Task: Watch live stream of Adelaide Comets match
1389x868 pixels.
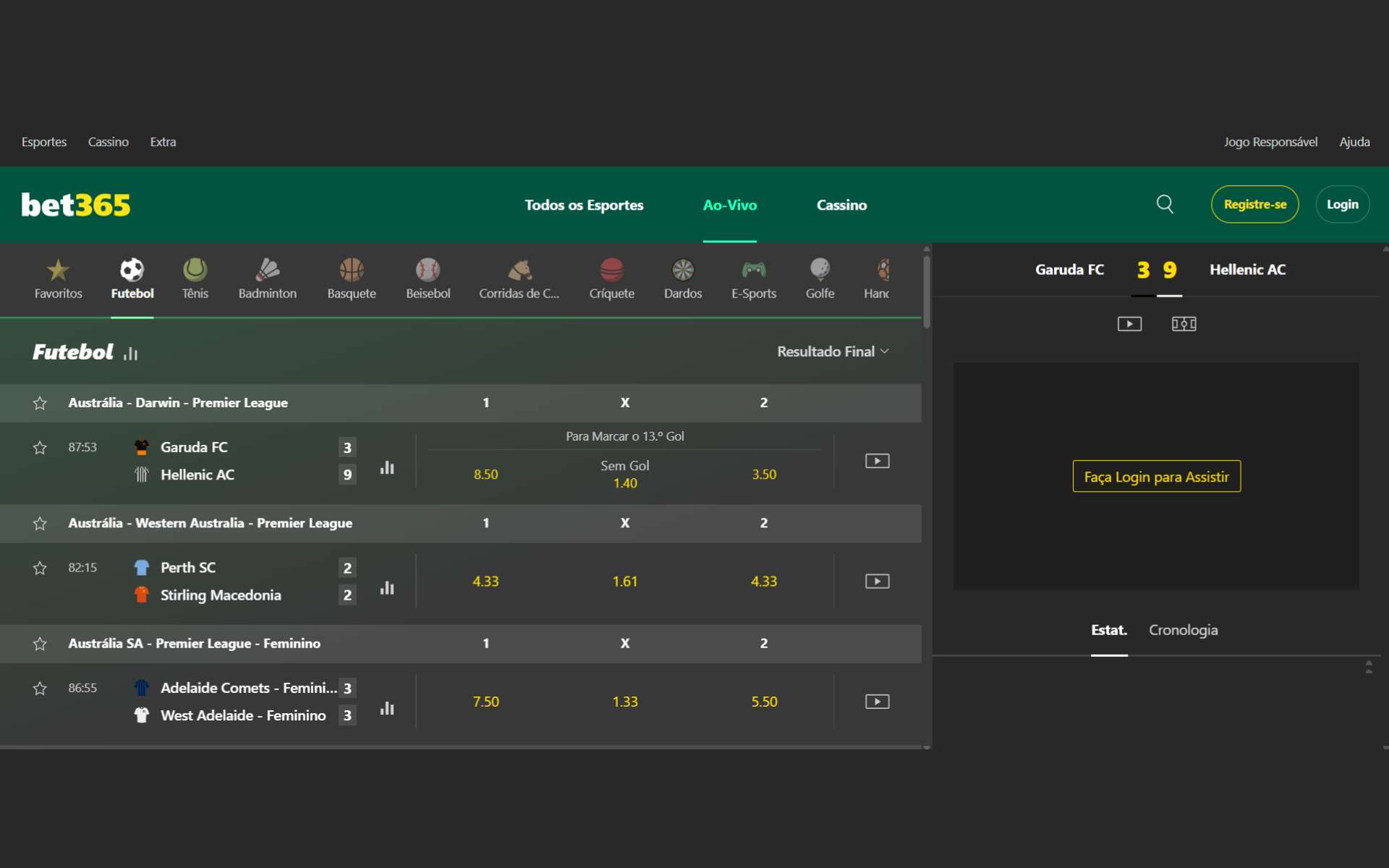Action: (877, 702)
